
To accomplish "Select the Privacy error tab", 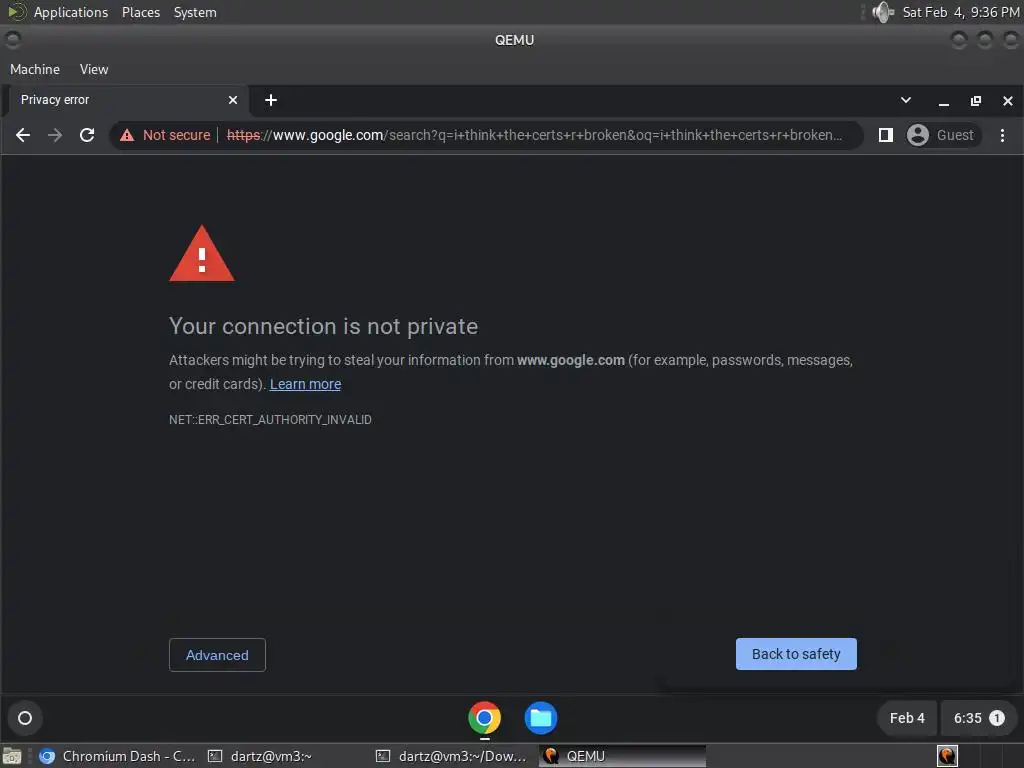I will (x=128, y=100).
